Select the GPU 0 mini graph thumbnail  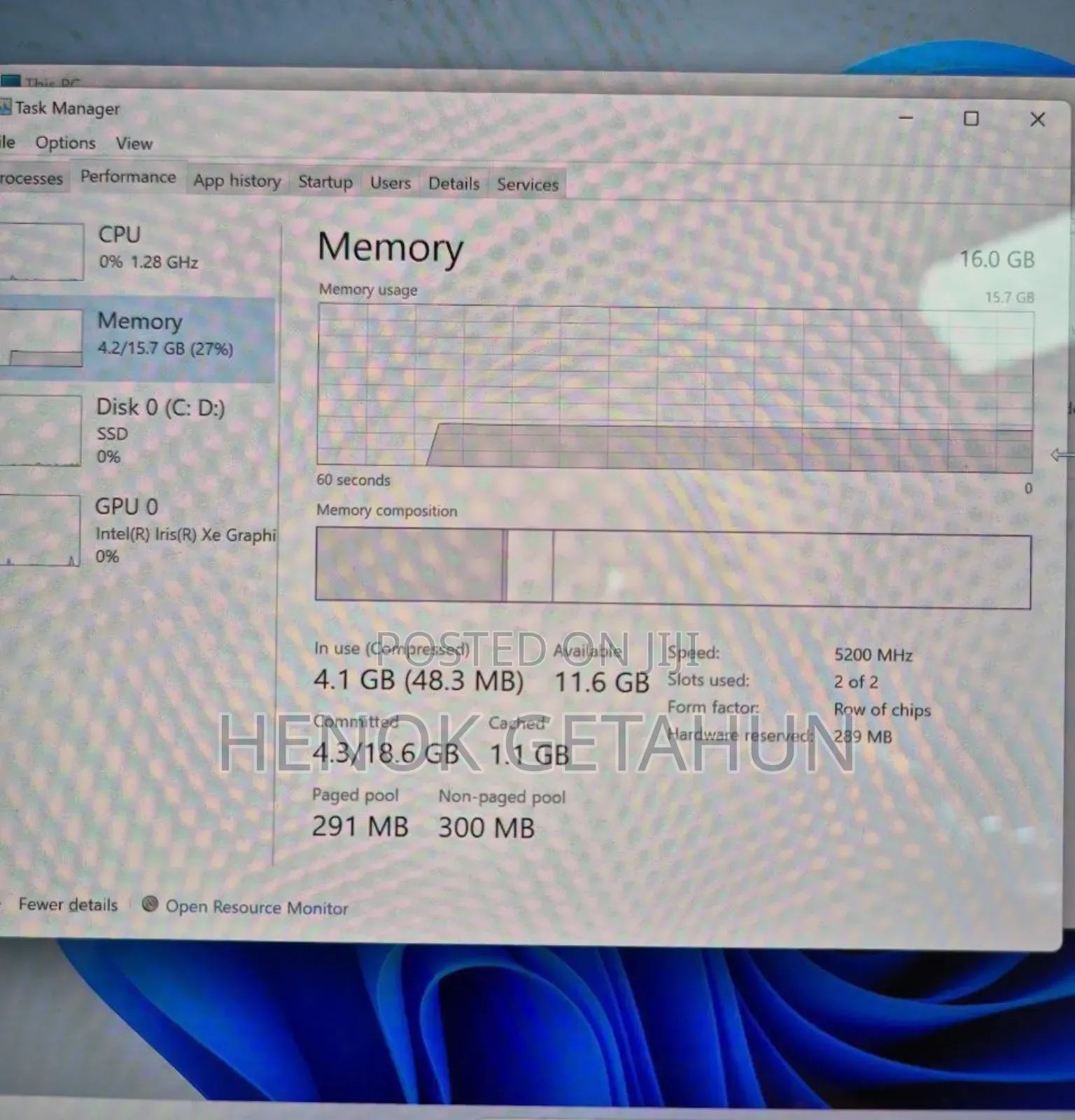tap(41, 530)
